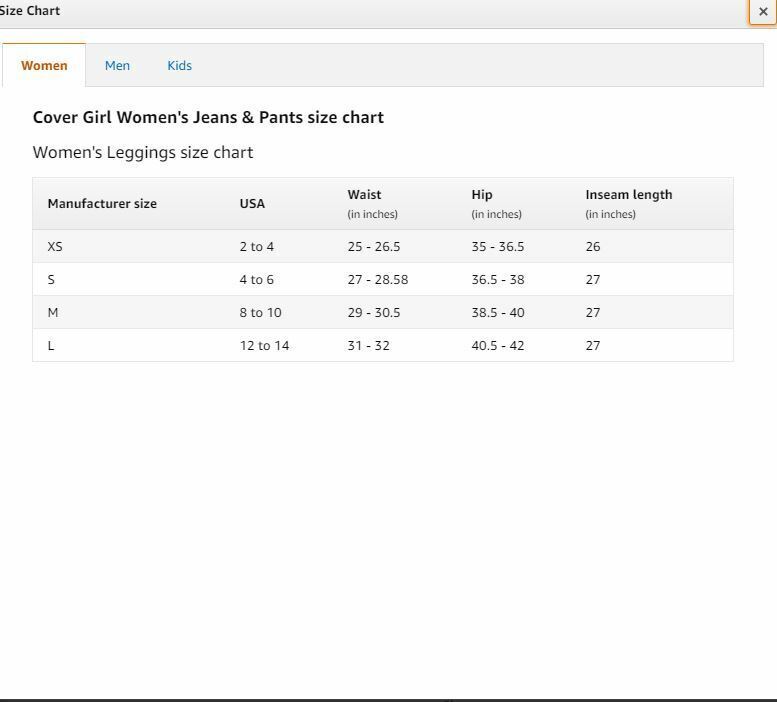Select the L manufacturer size cell
The image size is (777, 702).
click(51, 346)
